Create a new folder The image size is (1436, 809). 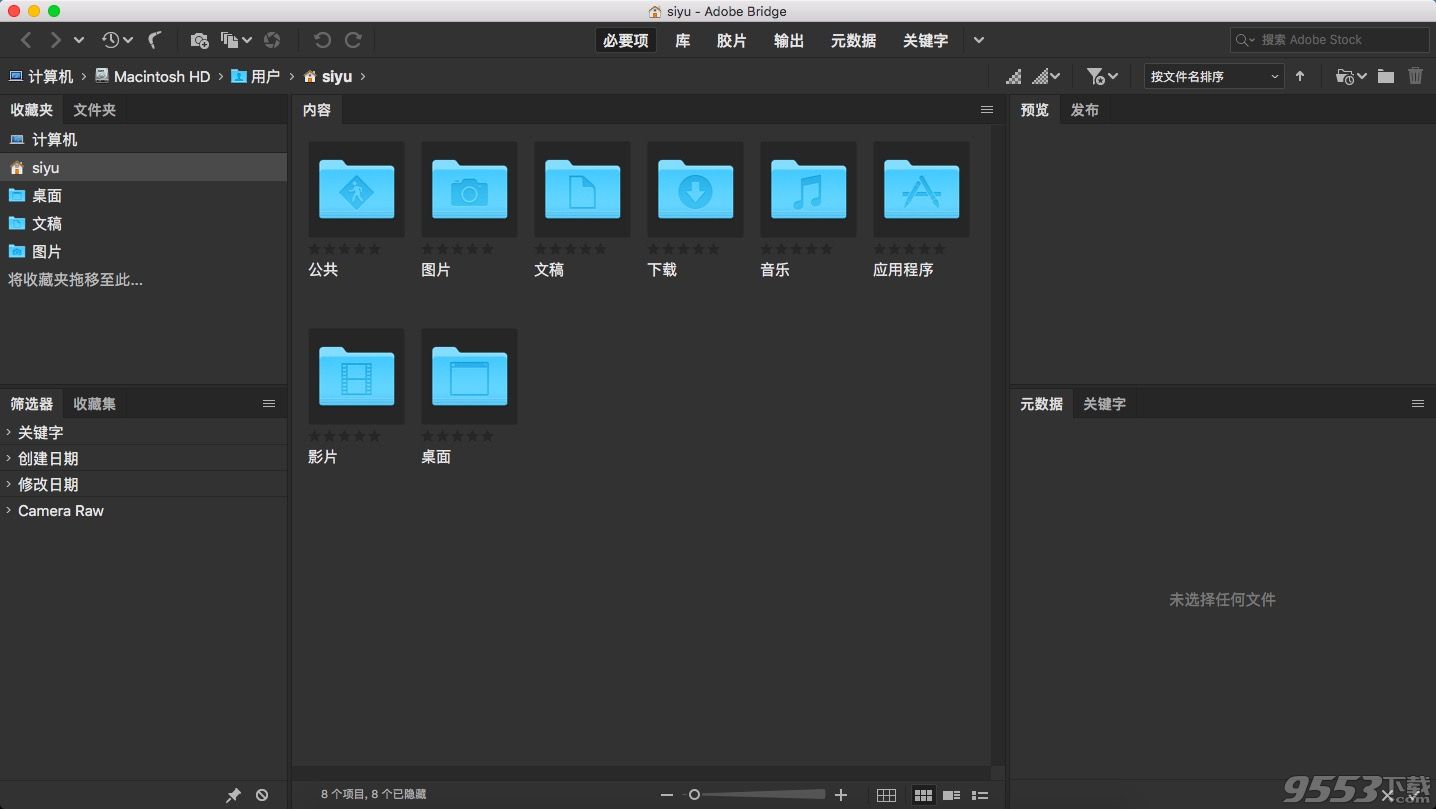[x=1385, y=76]
